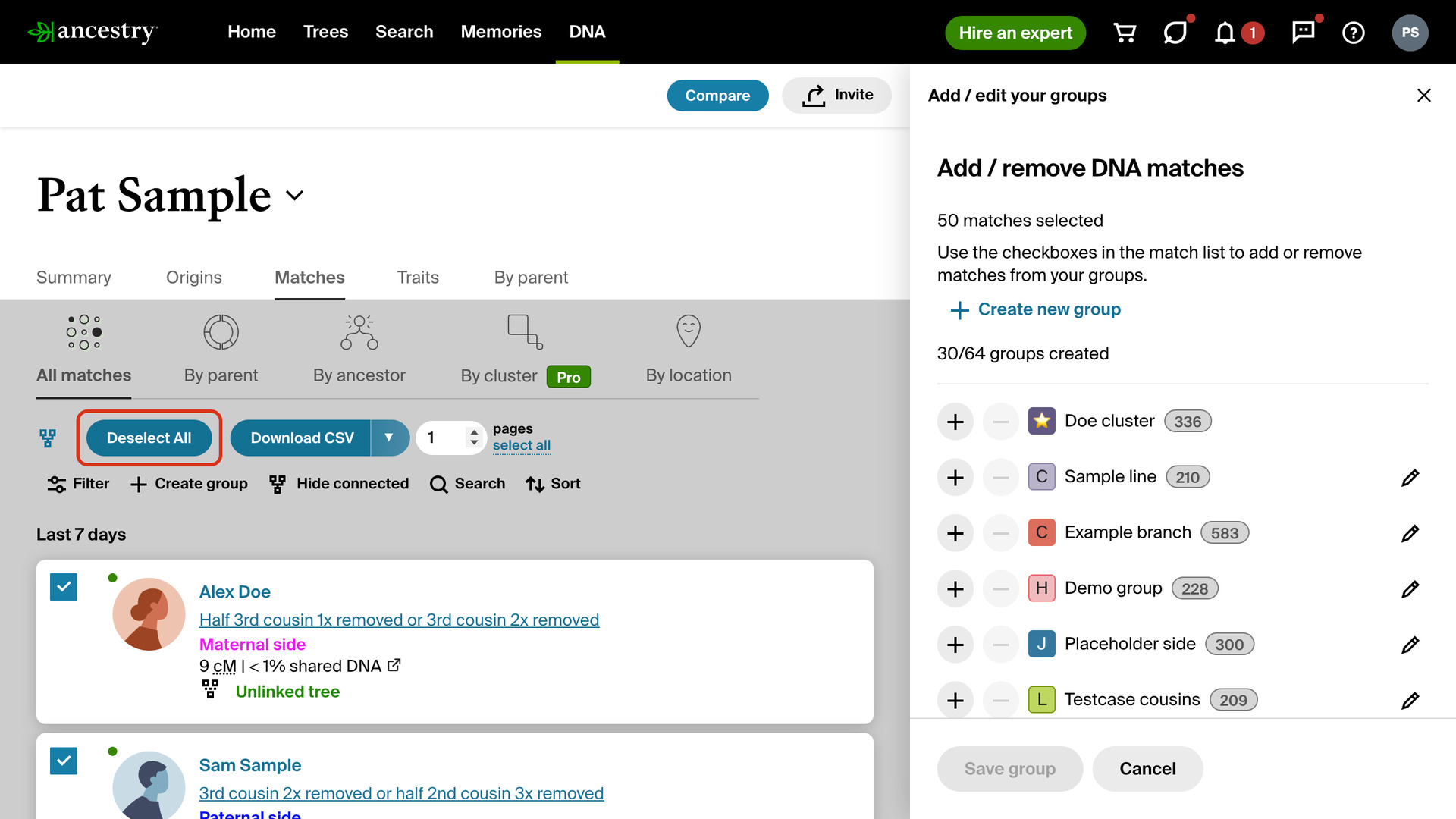Click the Ancestry logo
Viewport: 1456px width, 819px height.
93,32
